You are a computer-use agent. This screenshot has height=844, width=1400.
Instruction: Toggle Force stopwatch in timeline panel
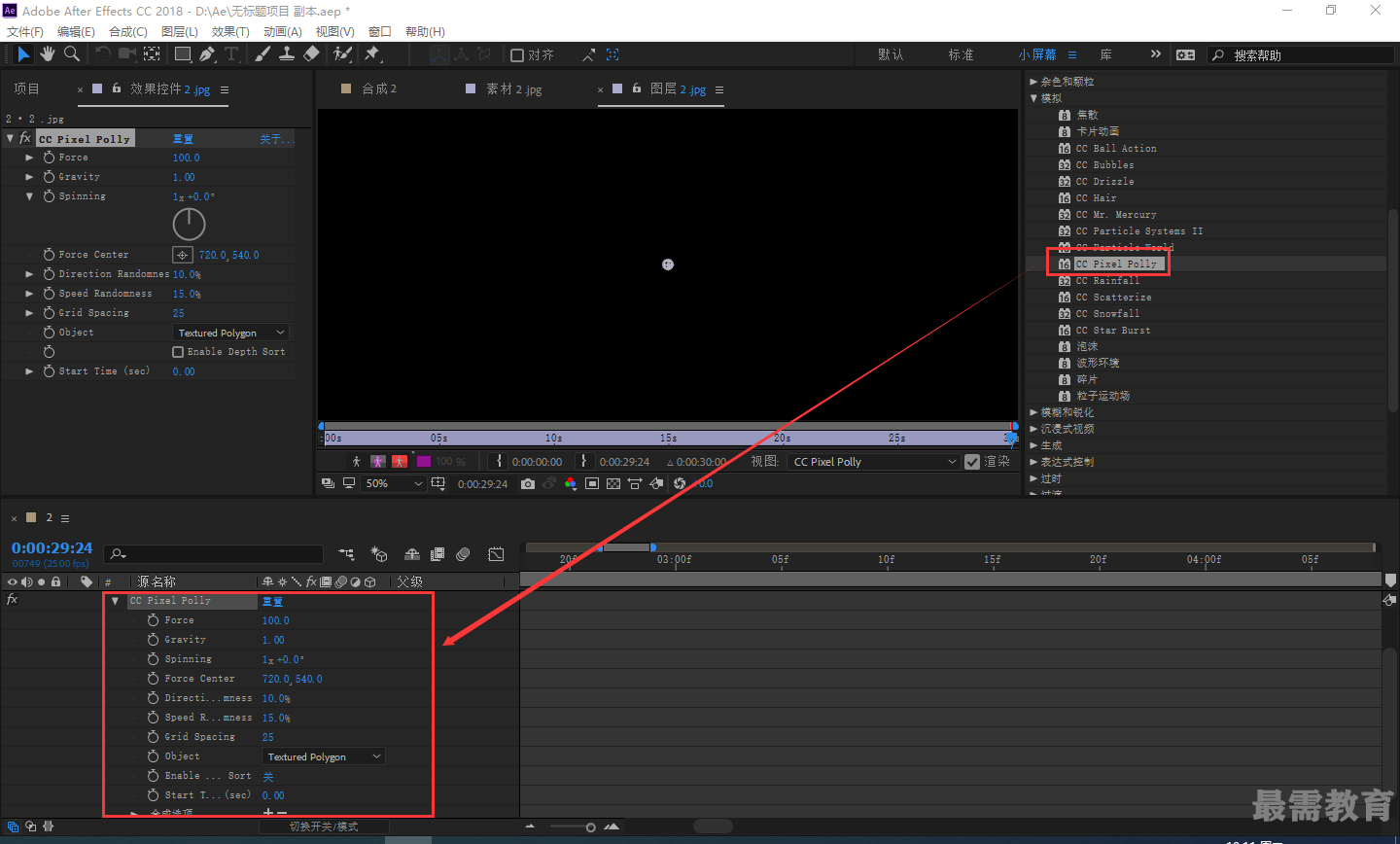(x=153, y=620)
